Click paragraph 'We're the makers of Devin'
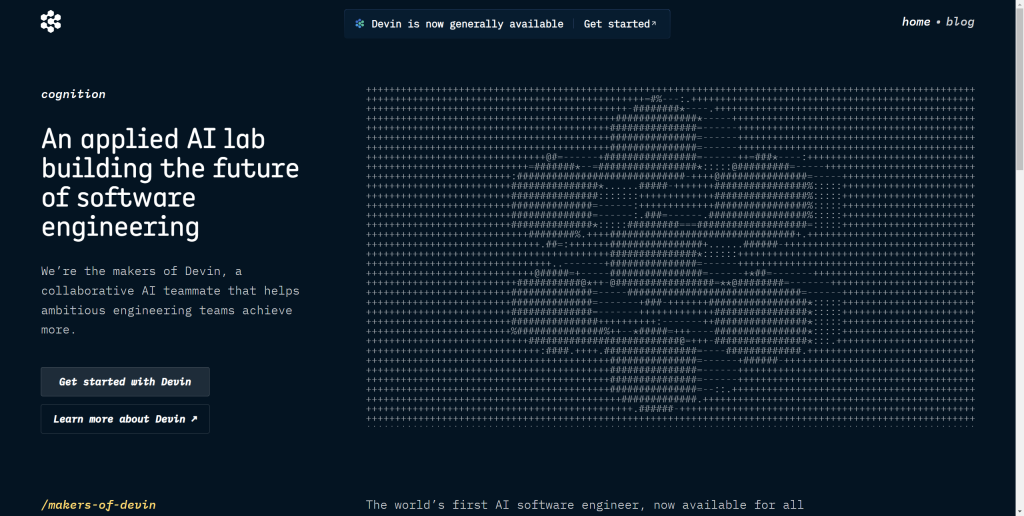 pos(170,300)
